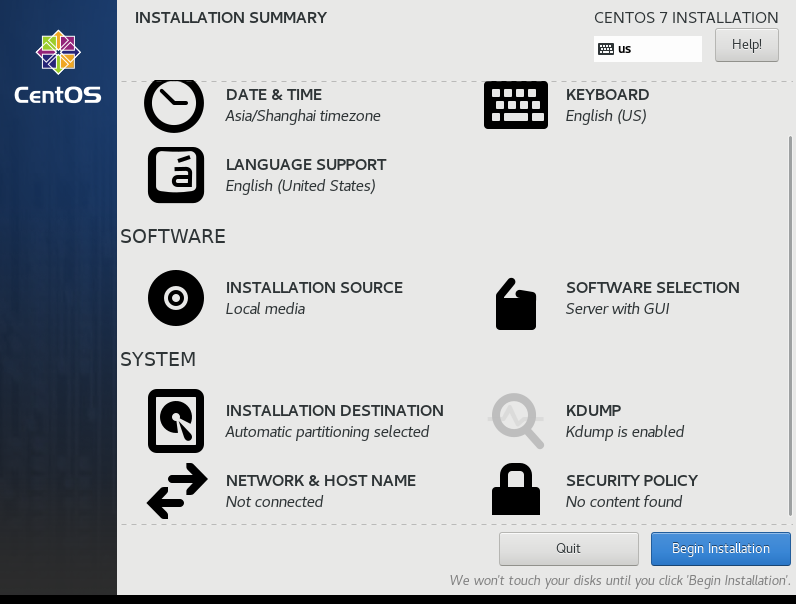The image size is (796, 604).
Task: Open the Date & Time clock icon
Action: (174, 106)
